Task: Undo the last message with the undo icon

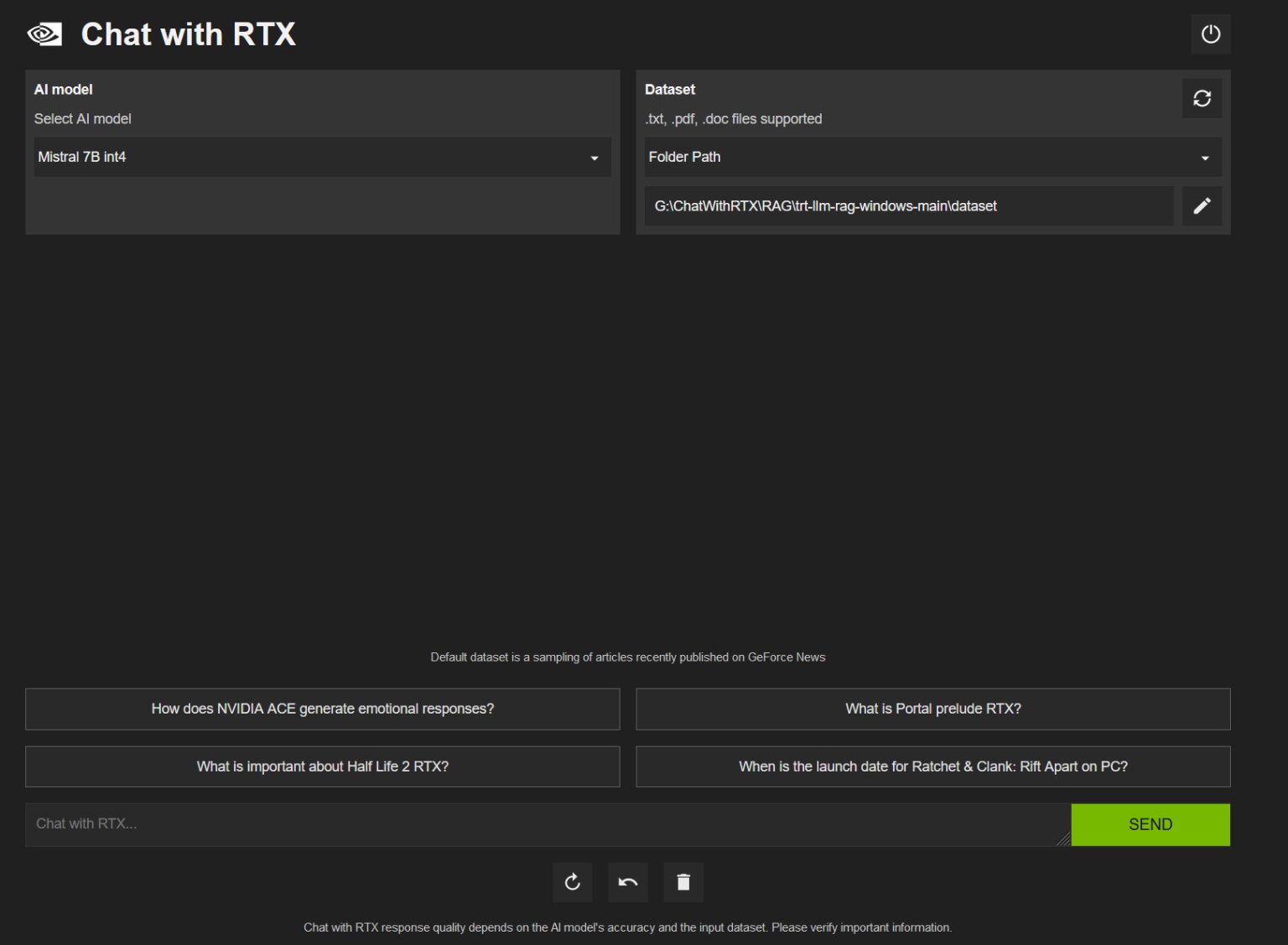Action: pyautogui.click(x=627, y=881)
